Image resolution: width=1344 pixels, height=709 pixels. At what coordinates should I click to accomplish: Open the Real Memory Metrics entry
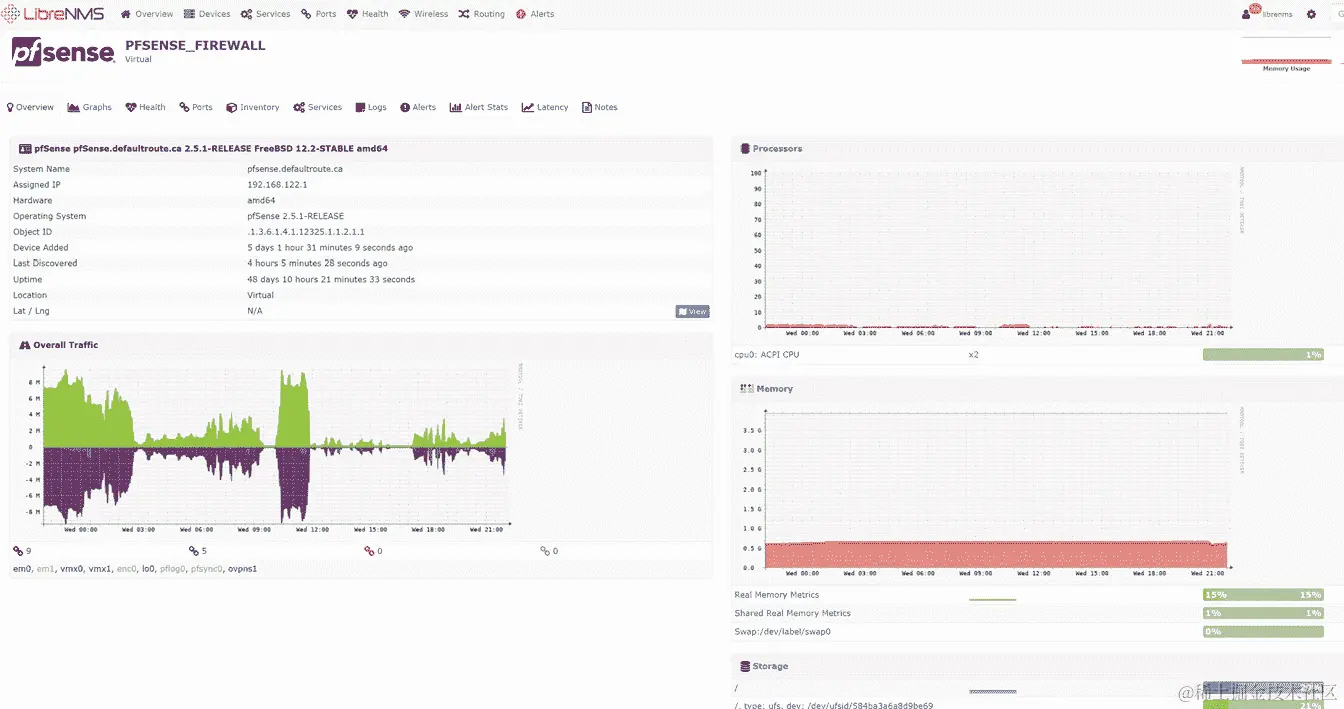[777, 595]
